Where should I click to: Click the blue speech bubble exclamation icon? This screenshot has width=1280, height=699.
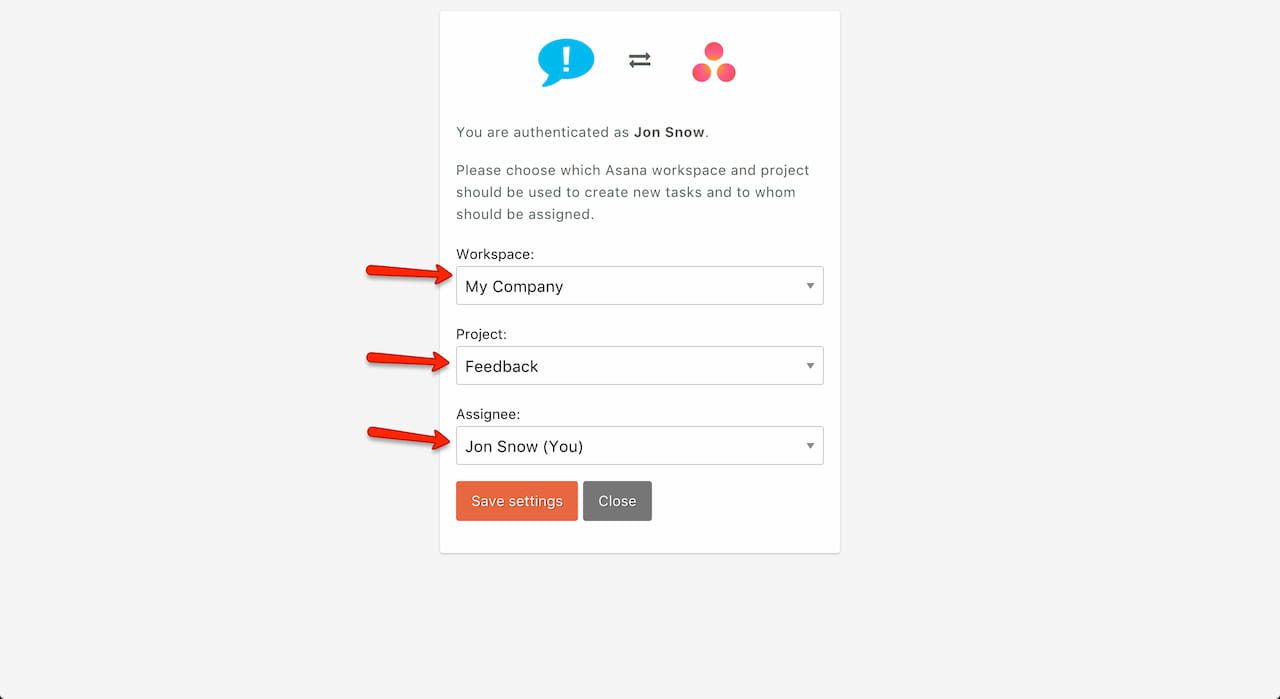[566, 61]
